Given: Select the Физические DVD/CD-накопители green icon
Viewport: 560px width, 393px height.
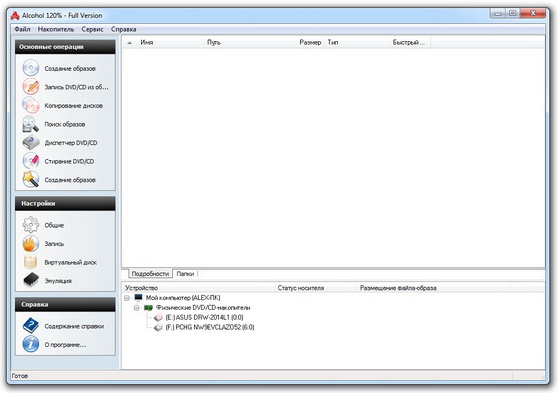Looking at the screenshot, I should [x=148, y=307].
